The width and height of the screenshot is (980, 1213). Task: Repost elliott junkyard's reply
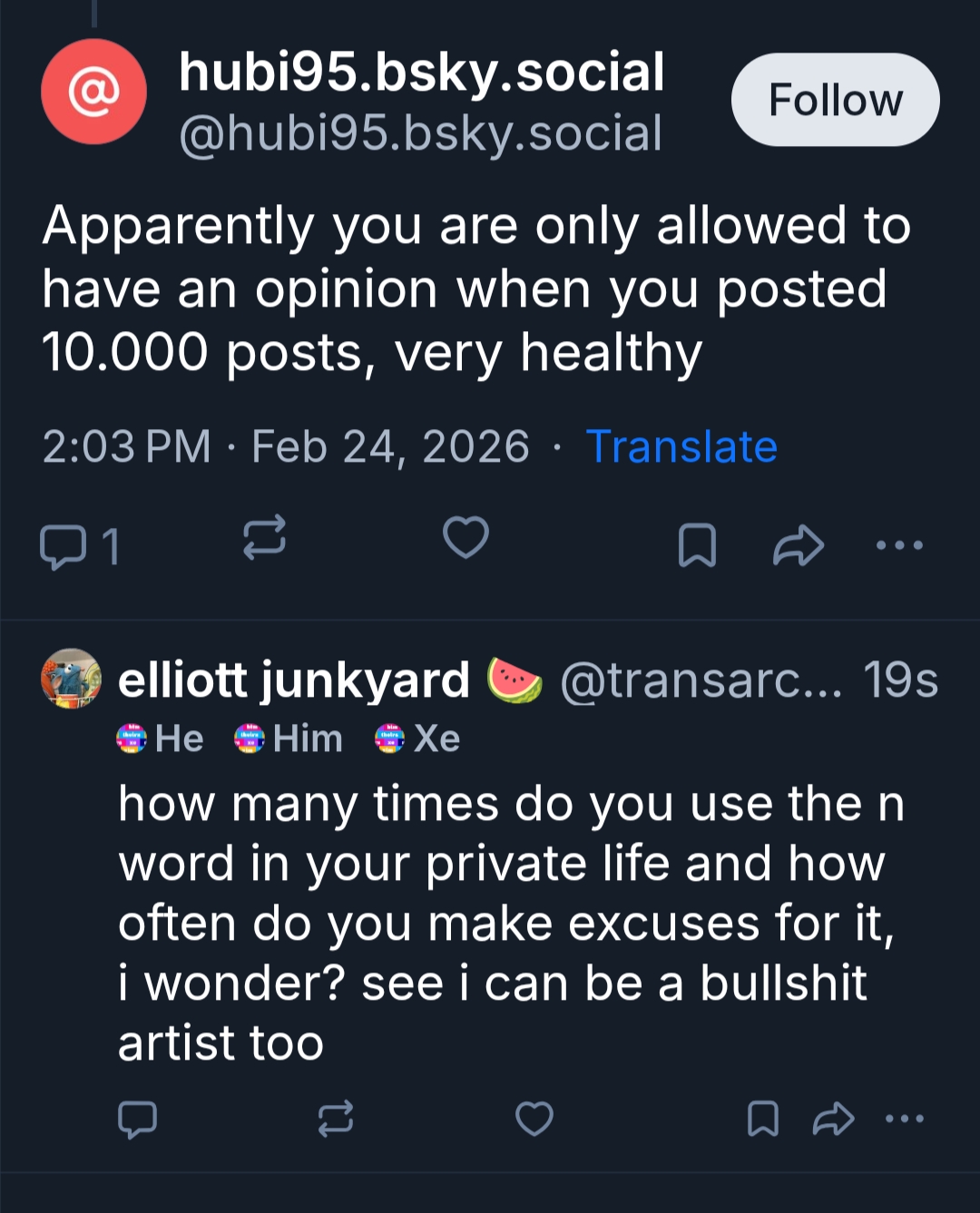[x=335, y=1119]
